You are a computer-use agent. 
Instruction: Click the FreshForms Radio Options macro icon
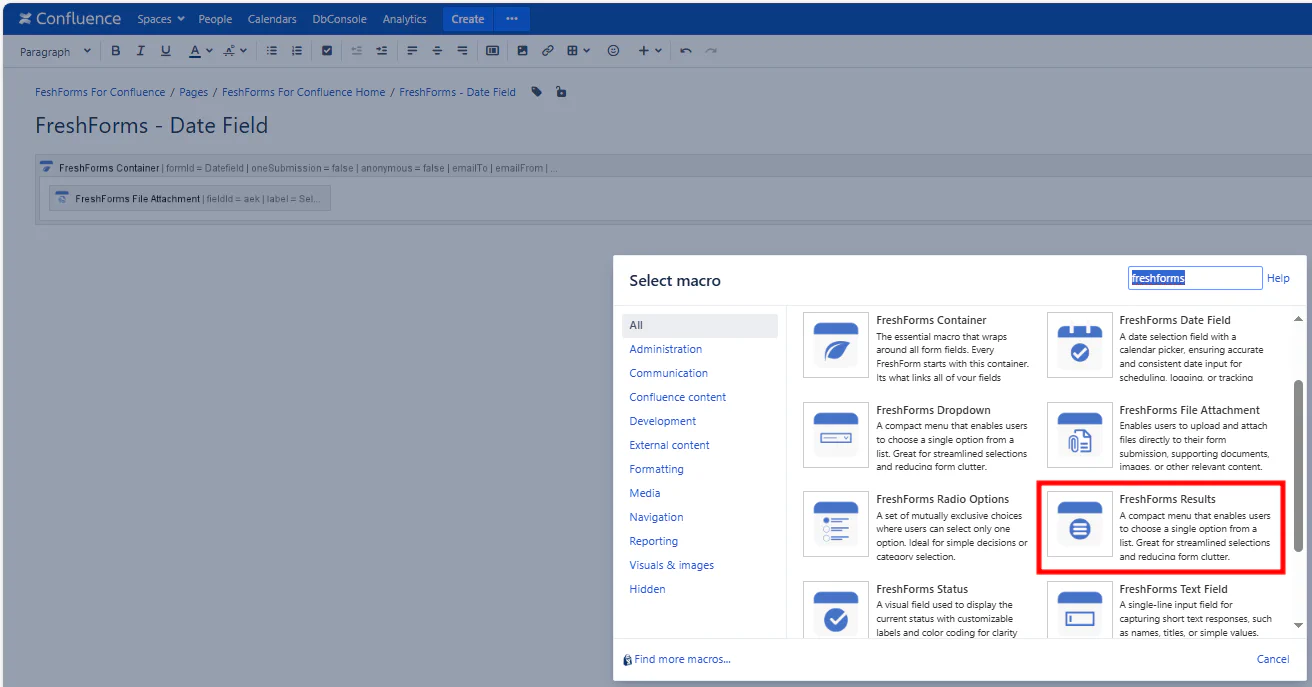tap(836, 525)
